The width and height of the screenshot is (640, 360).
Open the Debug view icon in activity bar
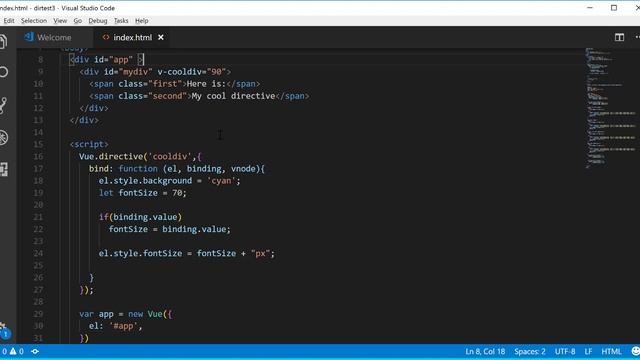click(x=4, y=138)
